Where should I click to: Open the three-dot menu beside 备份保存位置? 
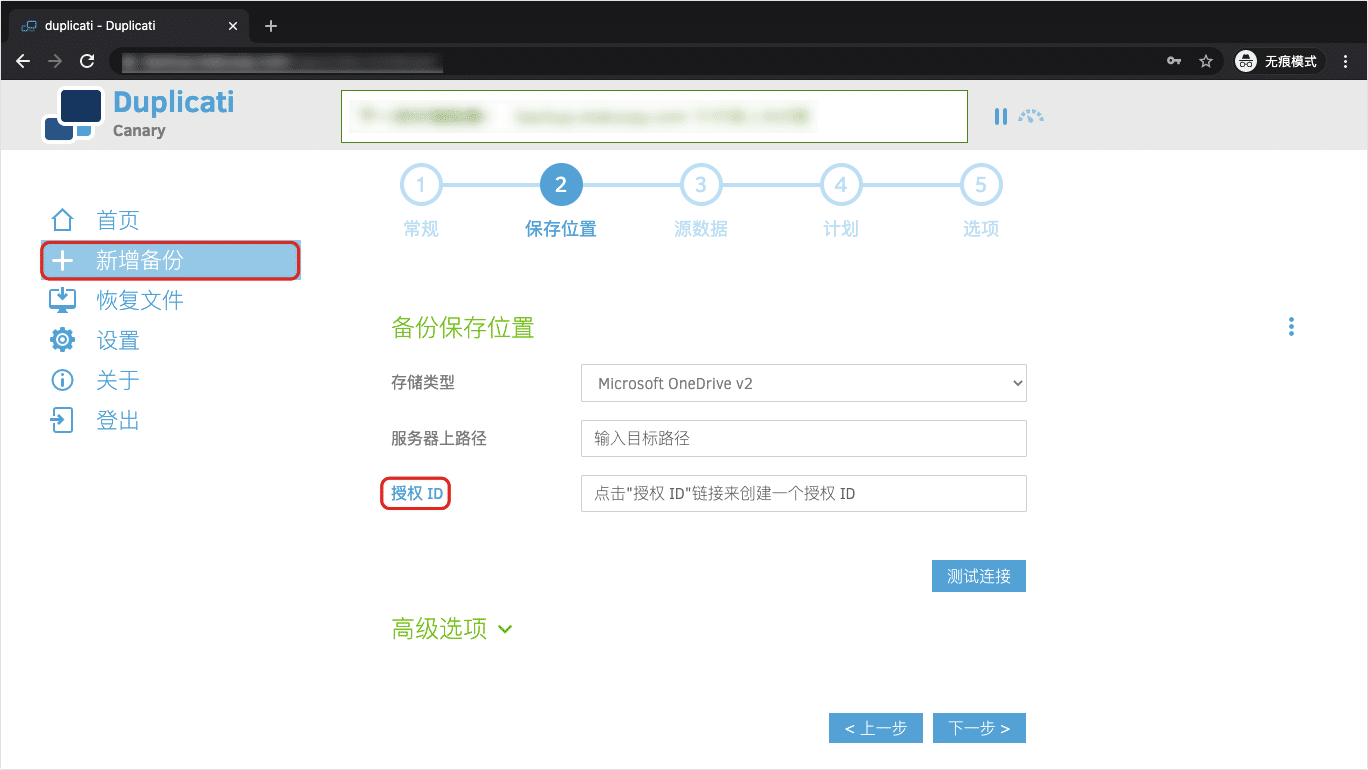[1291, 327]
